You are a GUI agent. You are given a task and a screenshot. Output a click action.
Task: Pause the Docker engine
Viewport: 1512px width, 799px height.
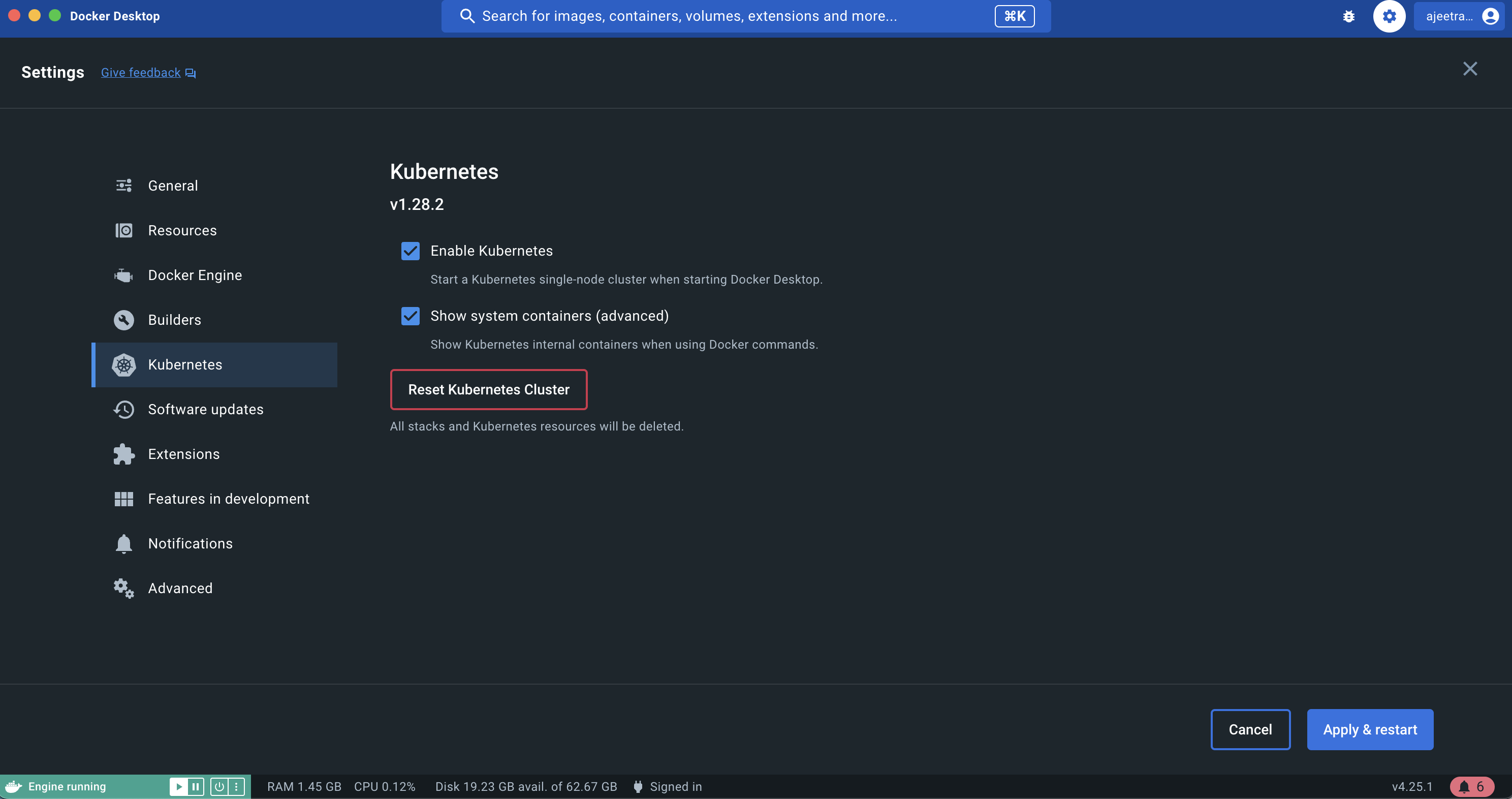tap(196, 786)
